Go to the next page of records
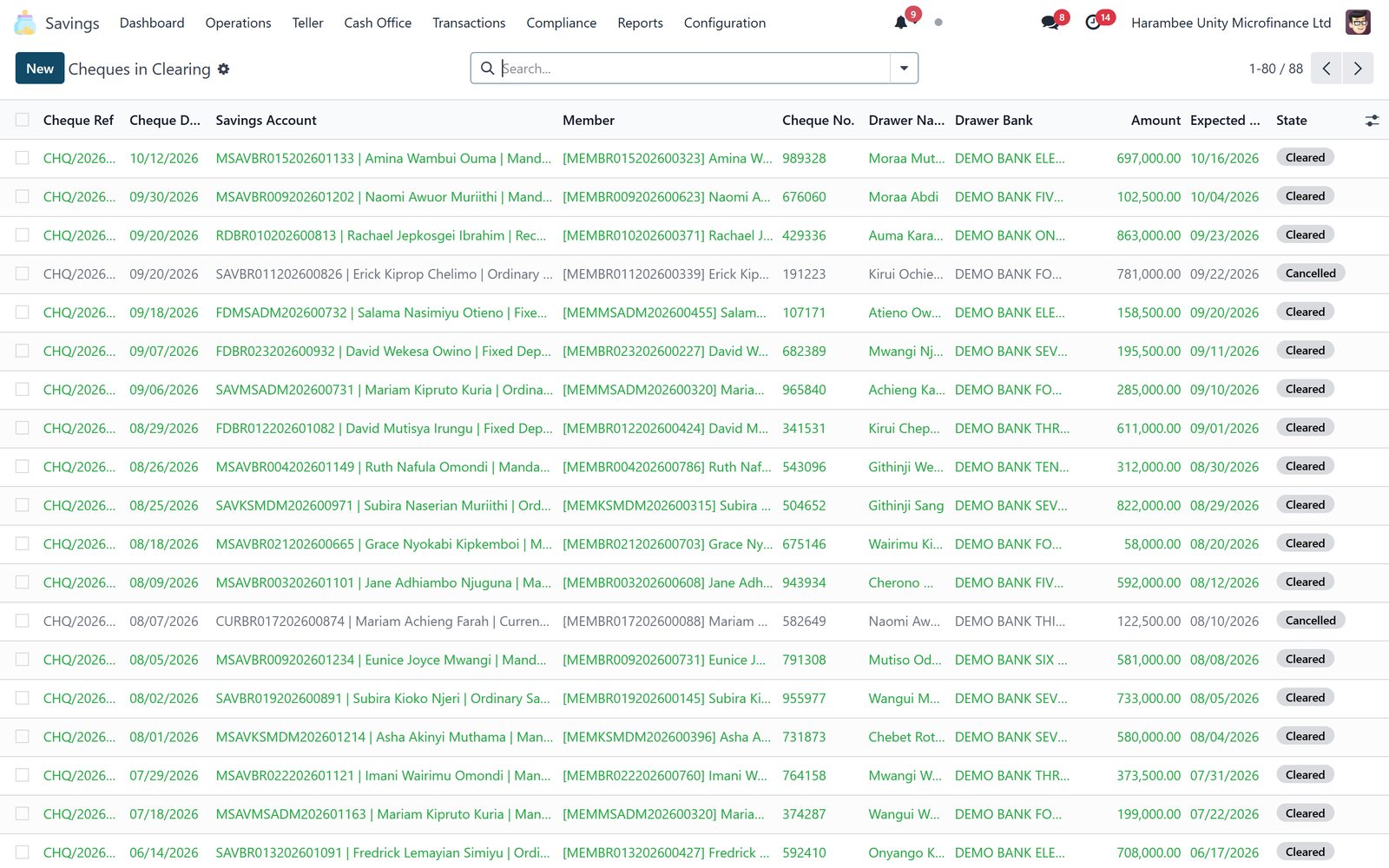 [1358, 69]
